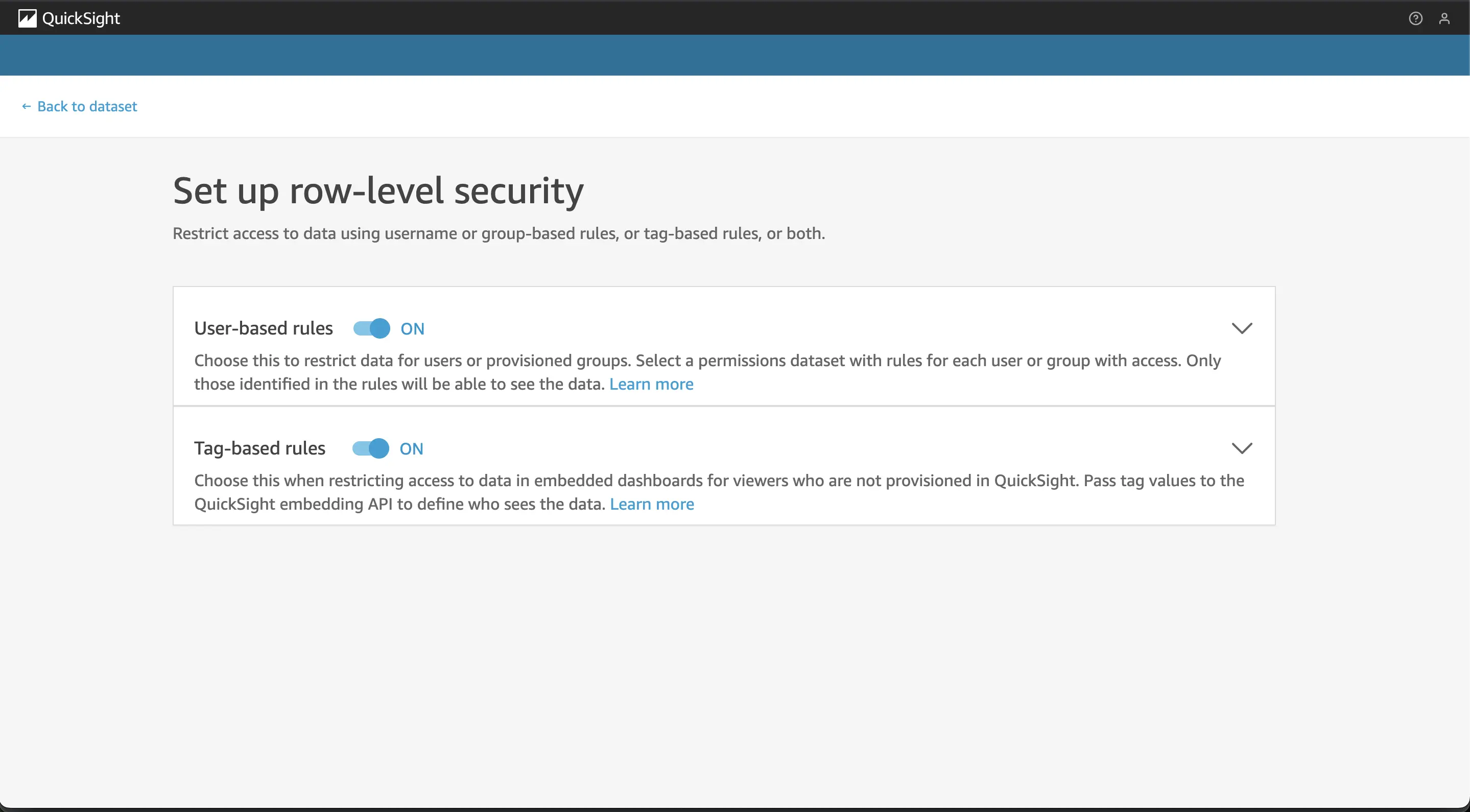The image size is (1470, 812).
Task: Turn off Tag-based rules
Action: 370,448
